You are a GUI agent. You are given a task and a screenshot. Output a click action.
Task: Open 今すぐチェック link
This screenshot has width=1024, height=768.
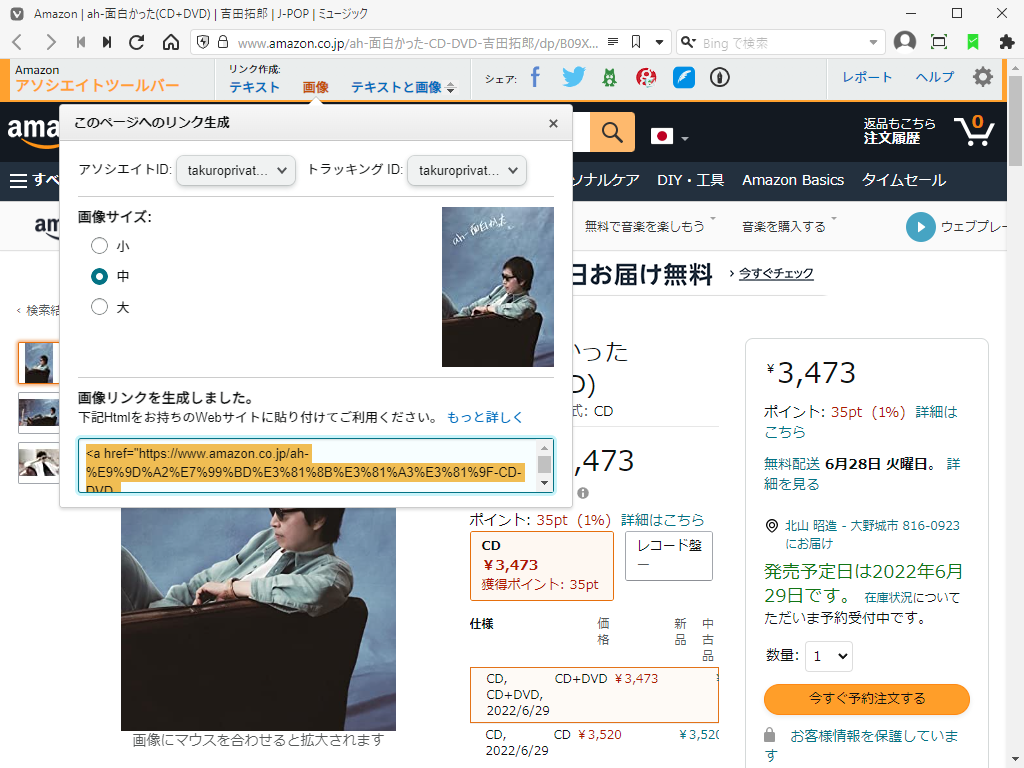click(x=776, y=274)
